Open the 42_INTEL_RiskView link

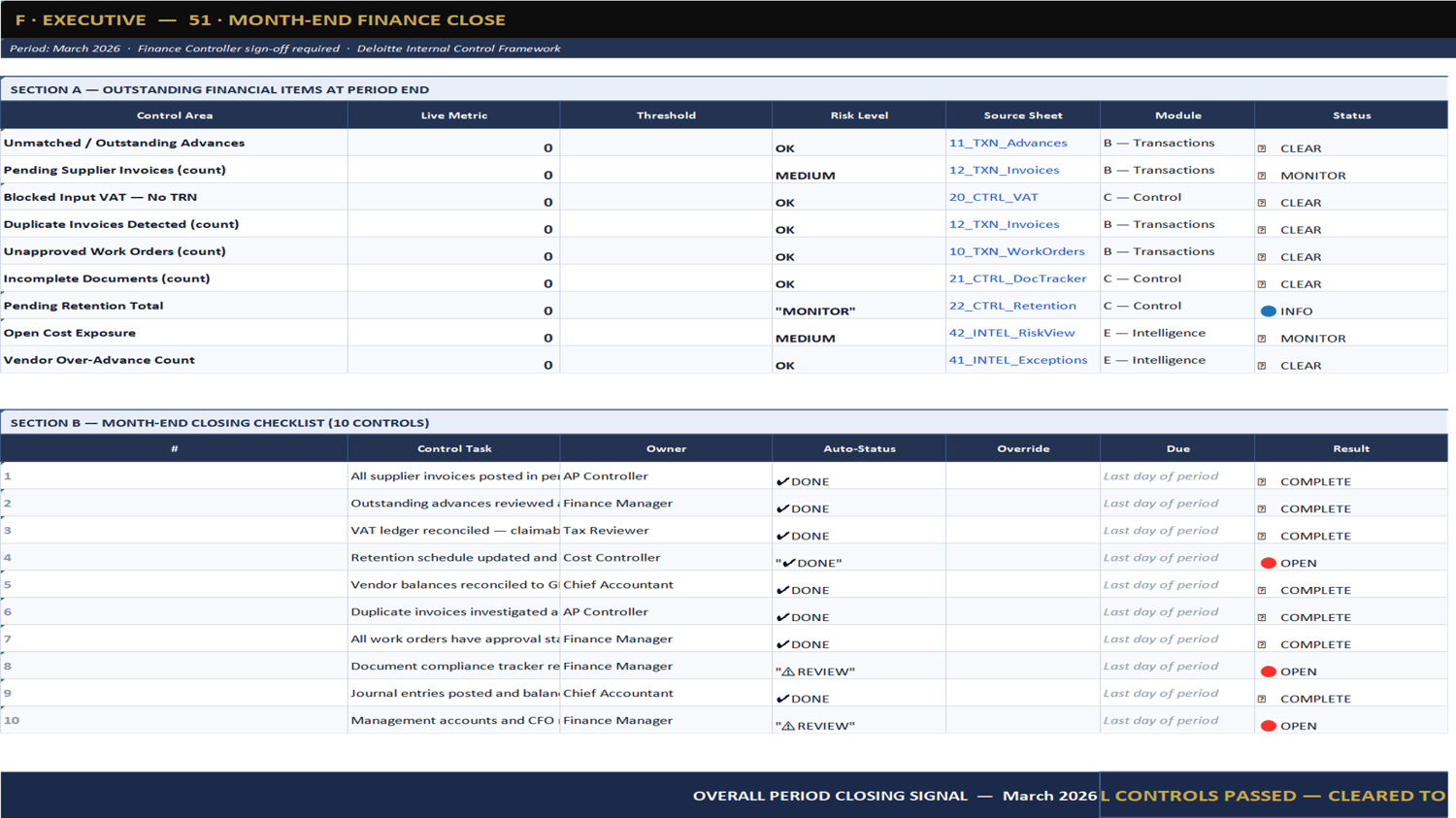pos(1011,333)
